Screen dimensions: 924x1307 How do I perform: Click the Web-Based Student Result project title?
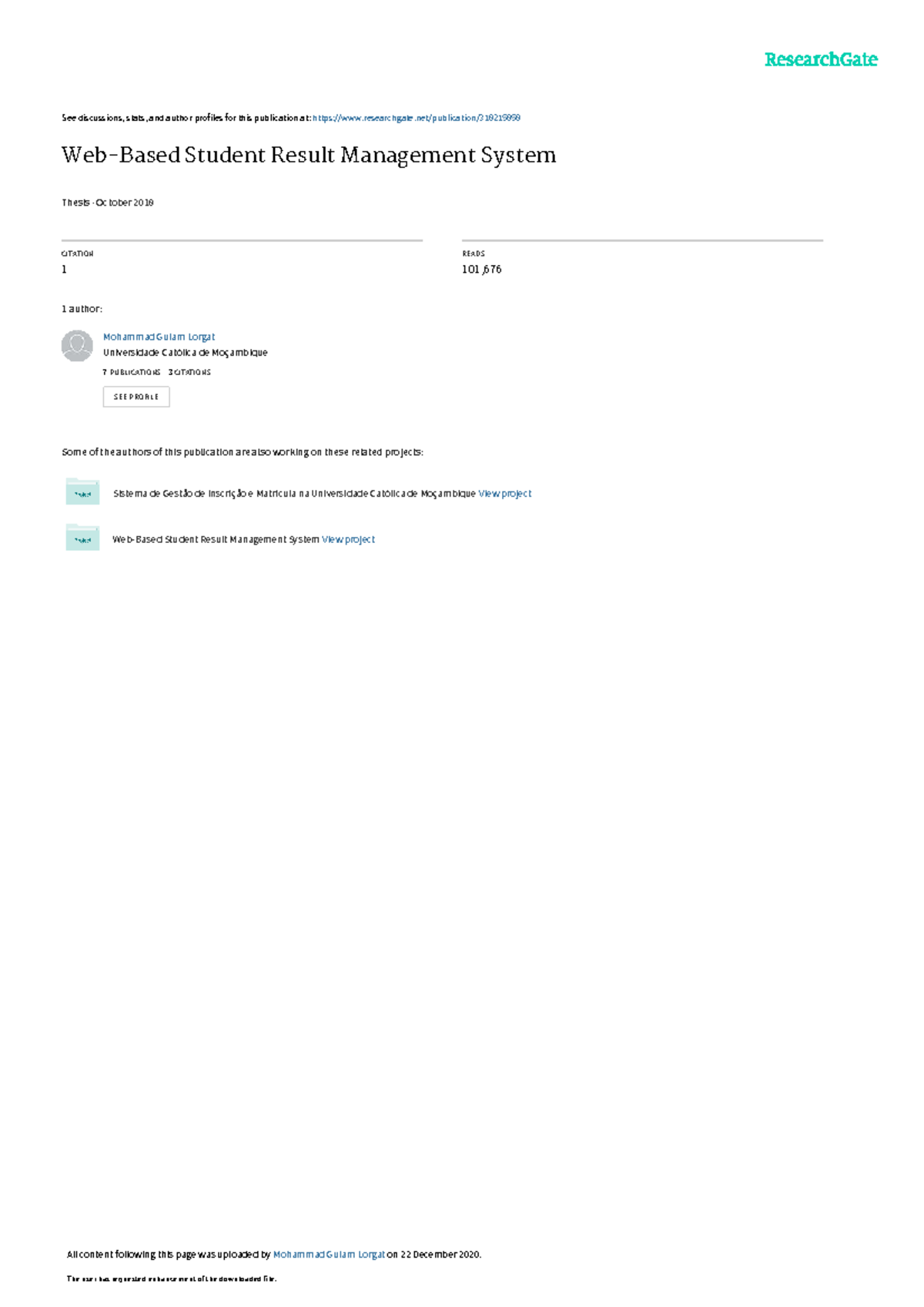pyautogui.click(x=216, y=539)
